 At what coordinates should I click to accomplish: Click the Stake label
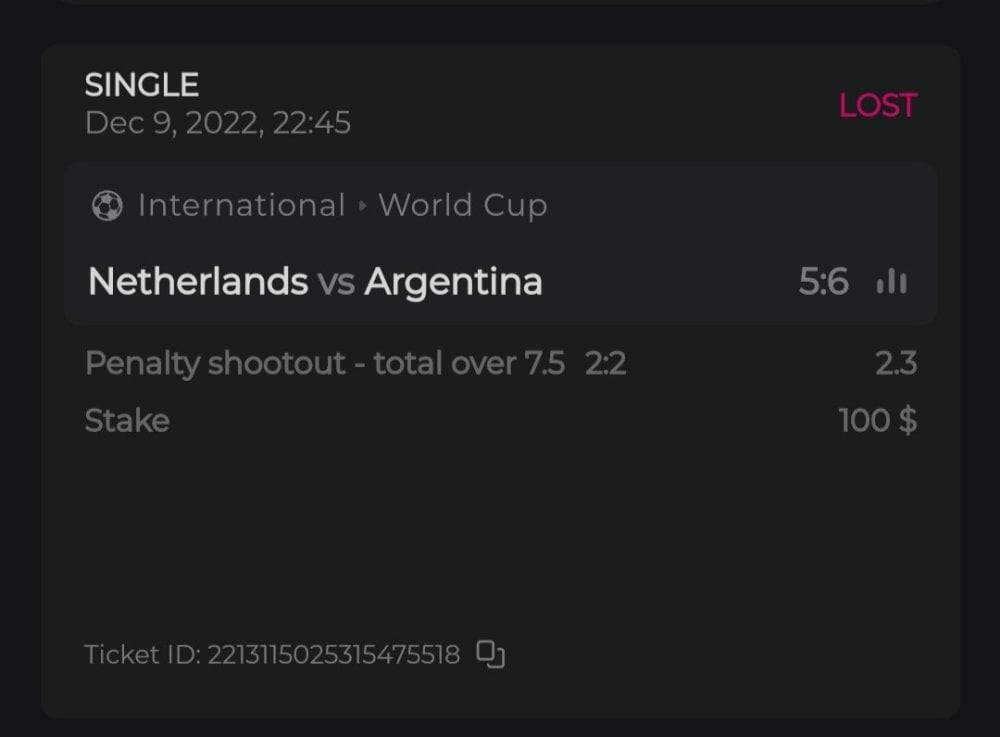pyautogui.click(x=127, y=420)
